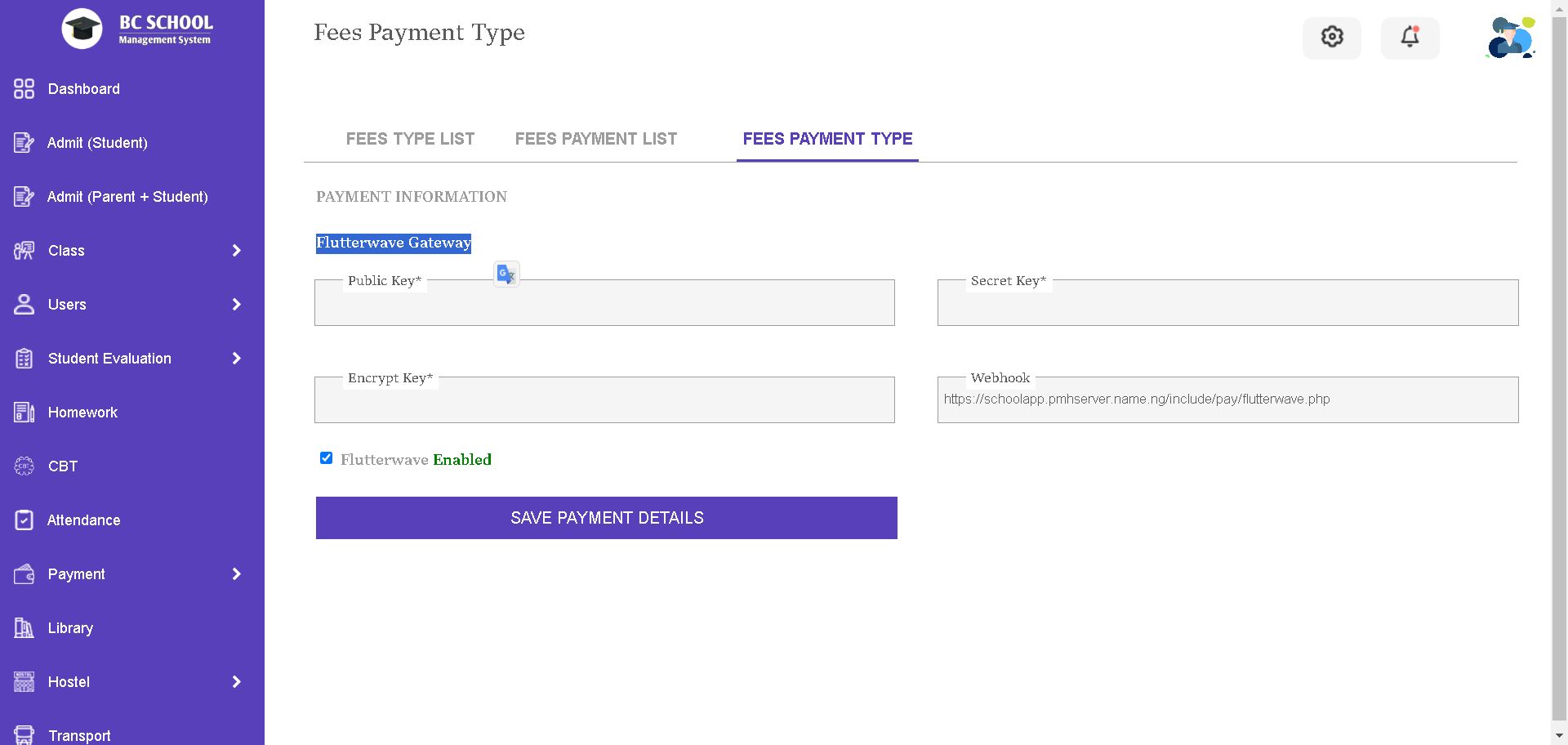Open the notifications bell
1568x745 pixels.
pyautogui.click(x=1410, y=37)
